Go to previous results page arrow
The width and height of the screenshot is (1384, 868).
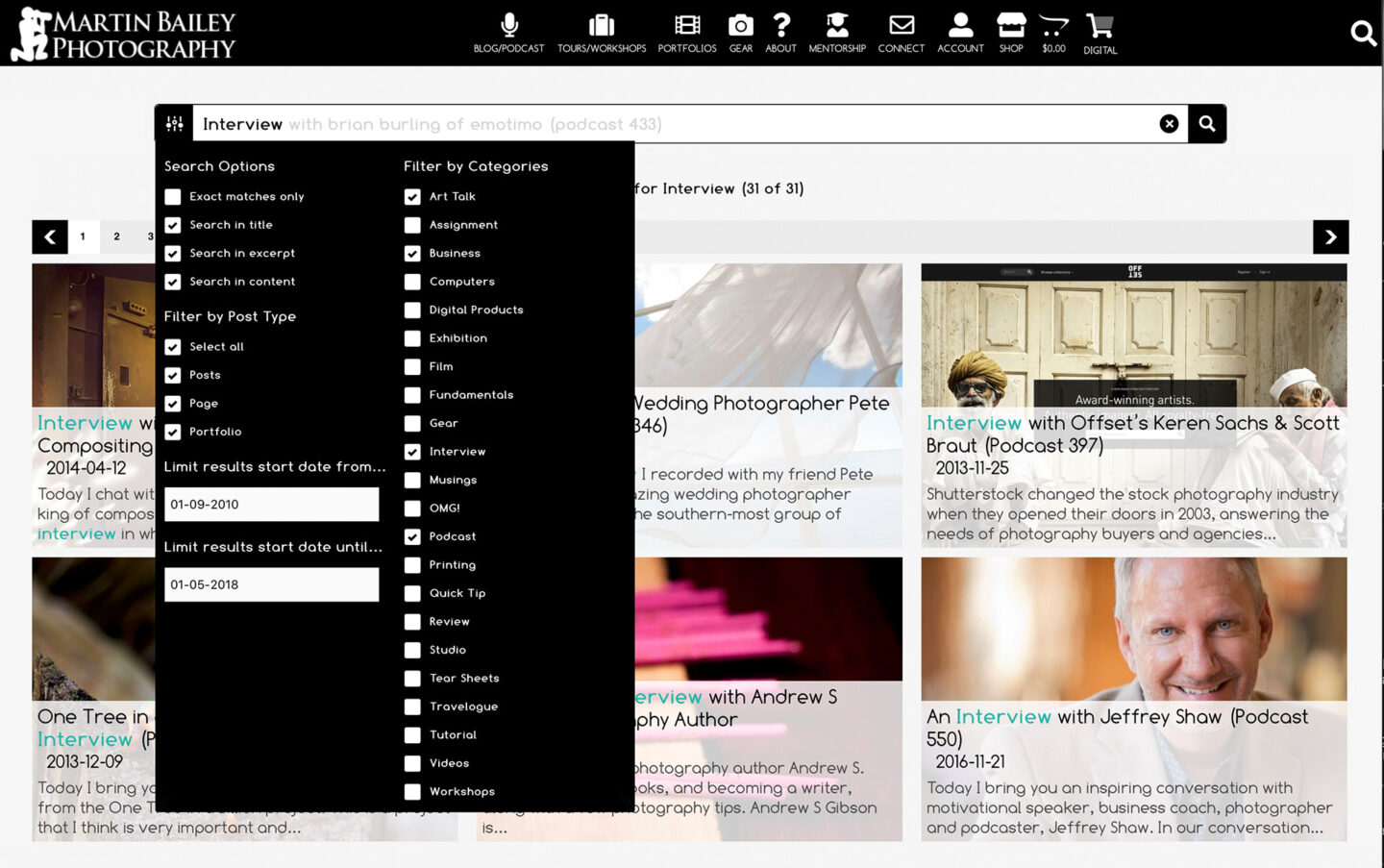tap(50, 237)
